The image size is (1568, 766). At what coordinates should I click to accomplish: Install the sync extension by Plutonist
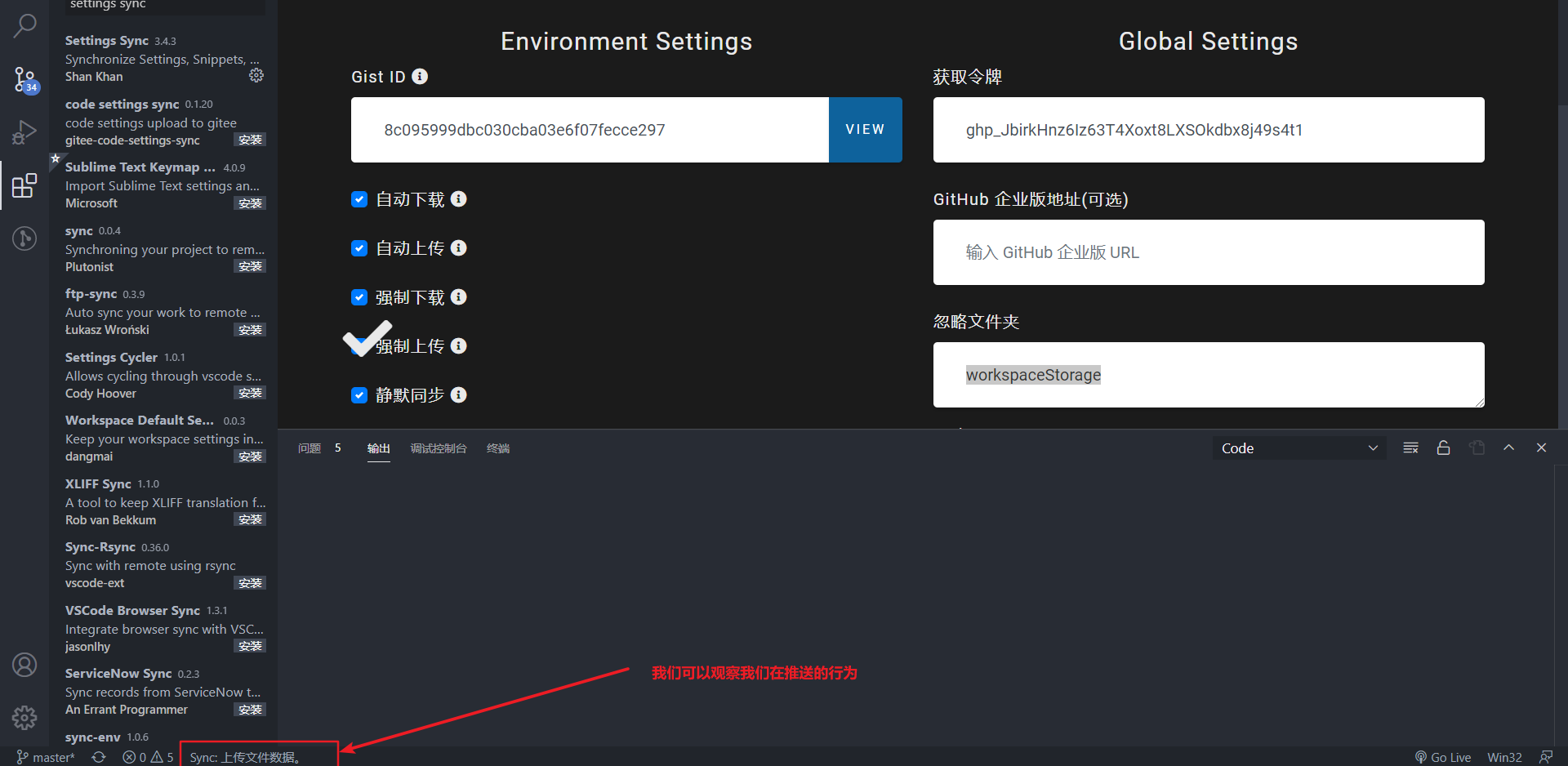coord(251,266)
